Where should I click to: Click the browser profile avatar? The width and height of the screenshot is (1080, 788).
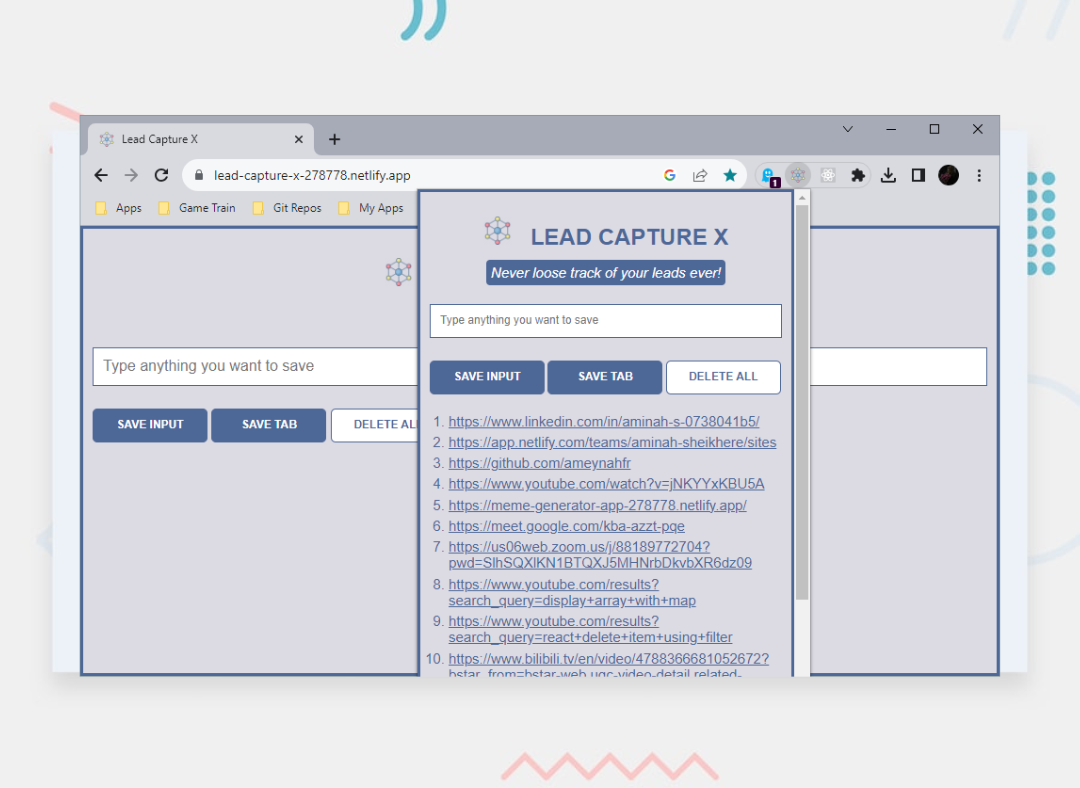pos(948,175)
